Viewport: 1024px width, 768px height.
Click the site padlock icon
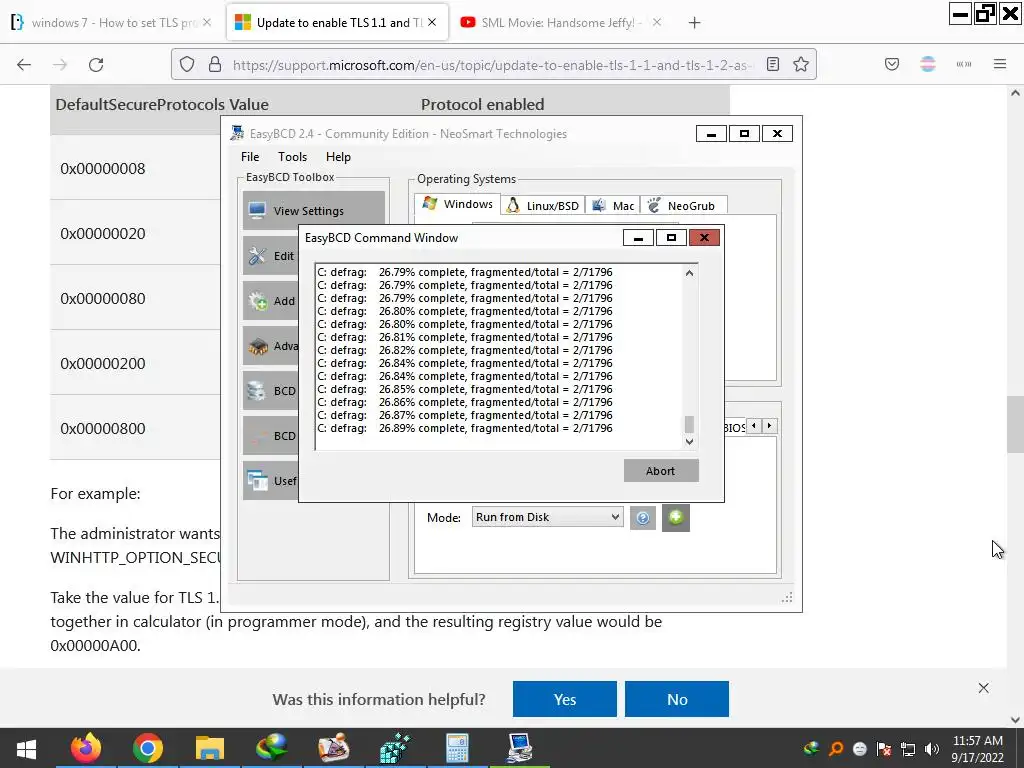pyautogui.click(x=215, y=65)
